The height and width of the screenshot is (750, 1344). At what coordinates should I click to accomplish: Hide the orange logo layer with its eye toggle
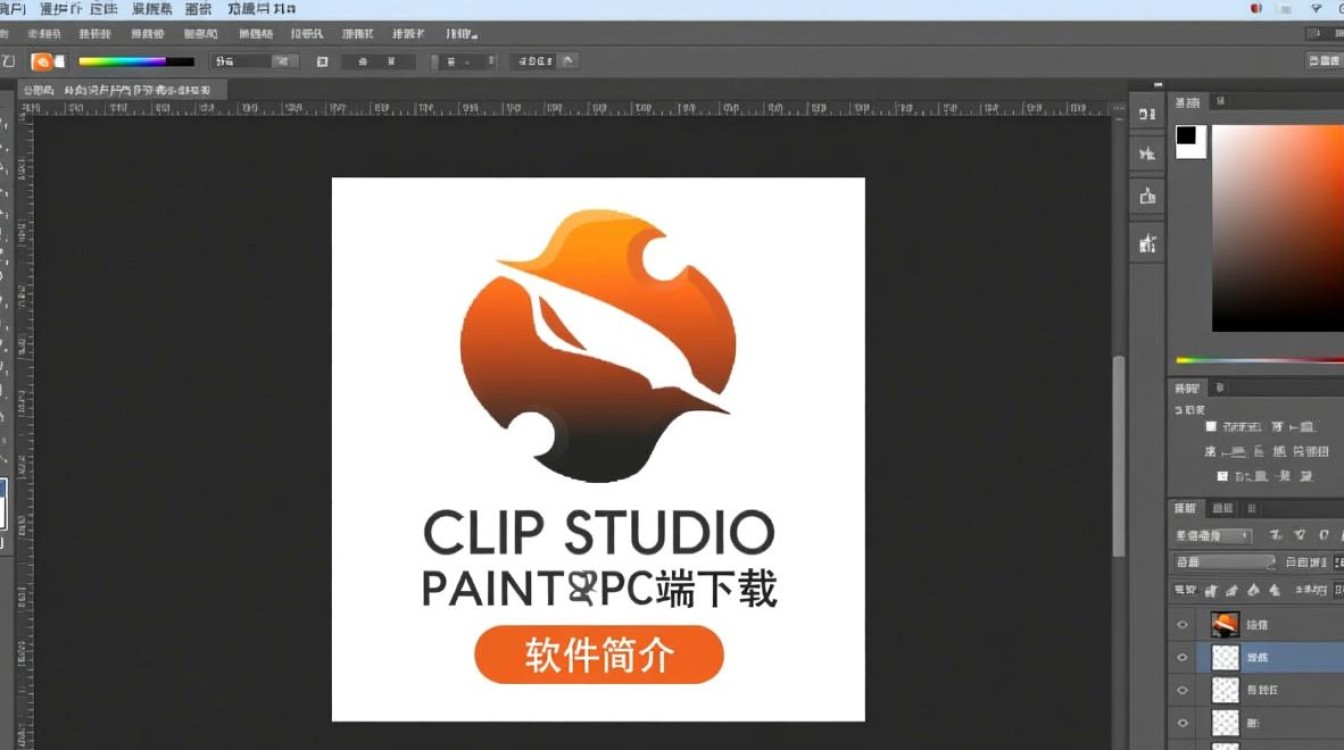point(1182,623)
